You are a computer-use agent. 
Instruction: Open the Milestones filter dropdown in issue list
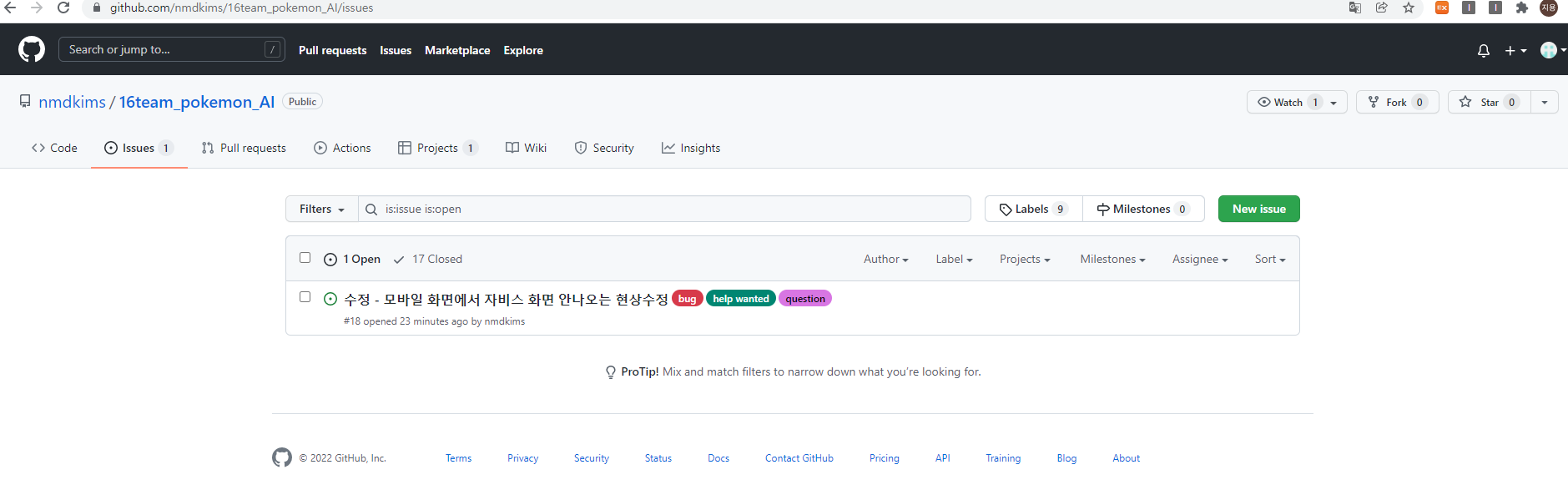tap(1112, 259)
